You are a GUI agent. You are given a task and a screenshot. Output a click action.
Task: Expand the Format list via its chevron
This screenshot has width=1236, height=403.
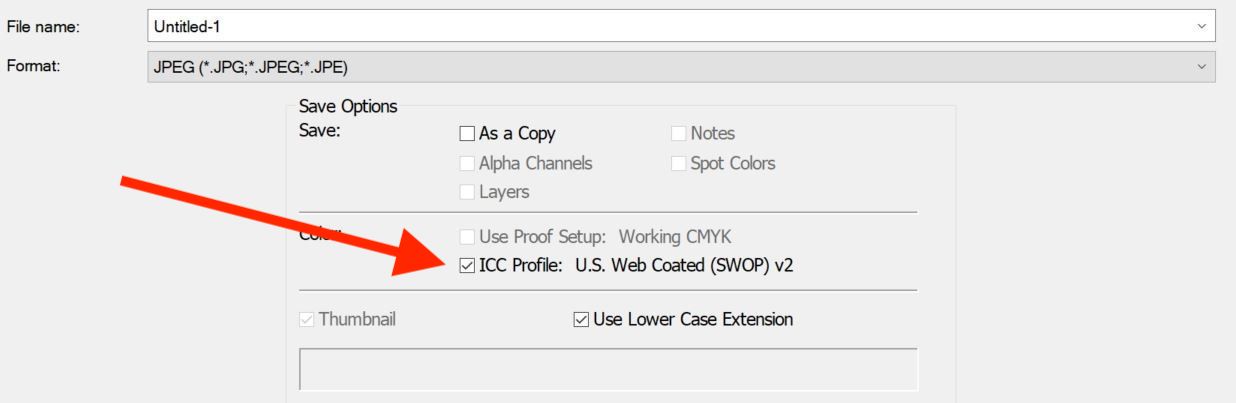point(1201,67)
